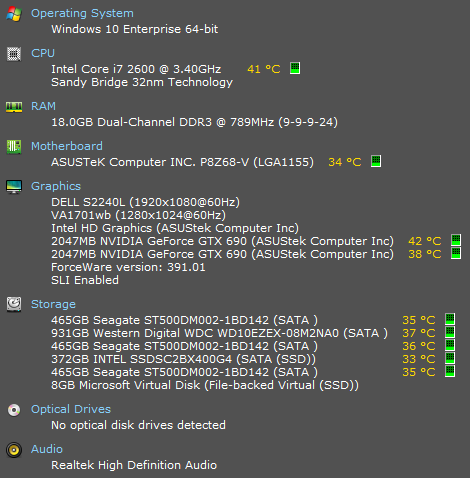Open the Audio section link

[x=47, y=449]
